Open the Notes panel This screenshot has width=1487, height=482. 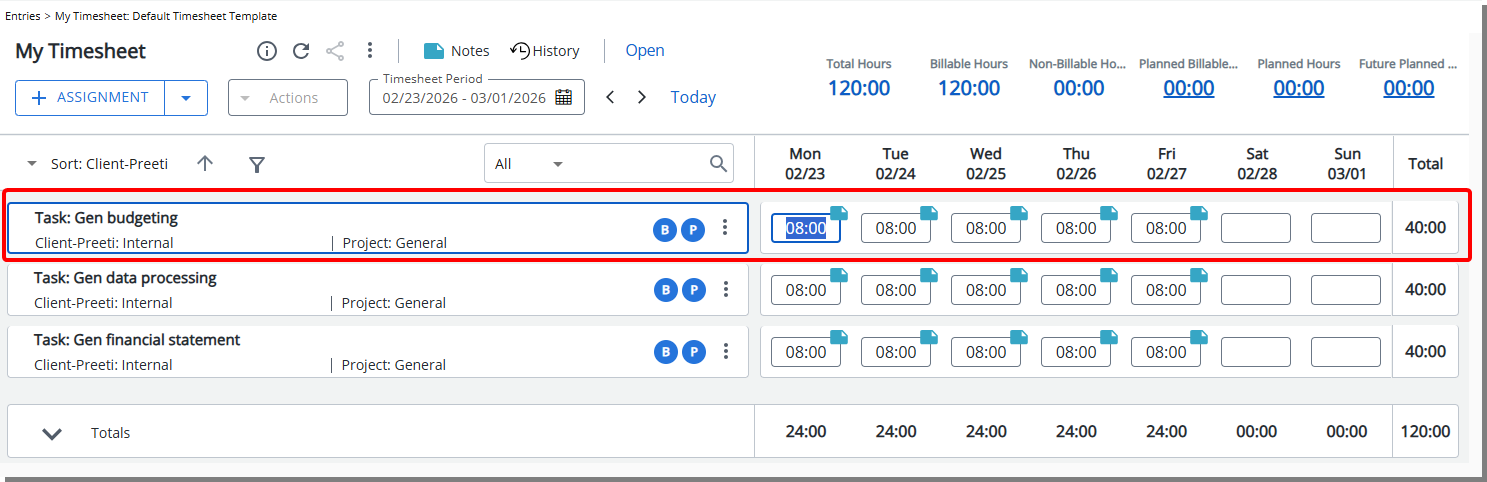pos(456,51)
